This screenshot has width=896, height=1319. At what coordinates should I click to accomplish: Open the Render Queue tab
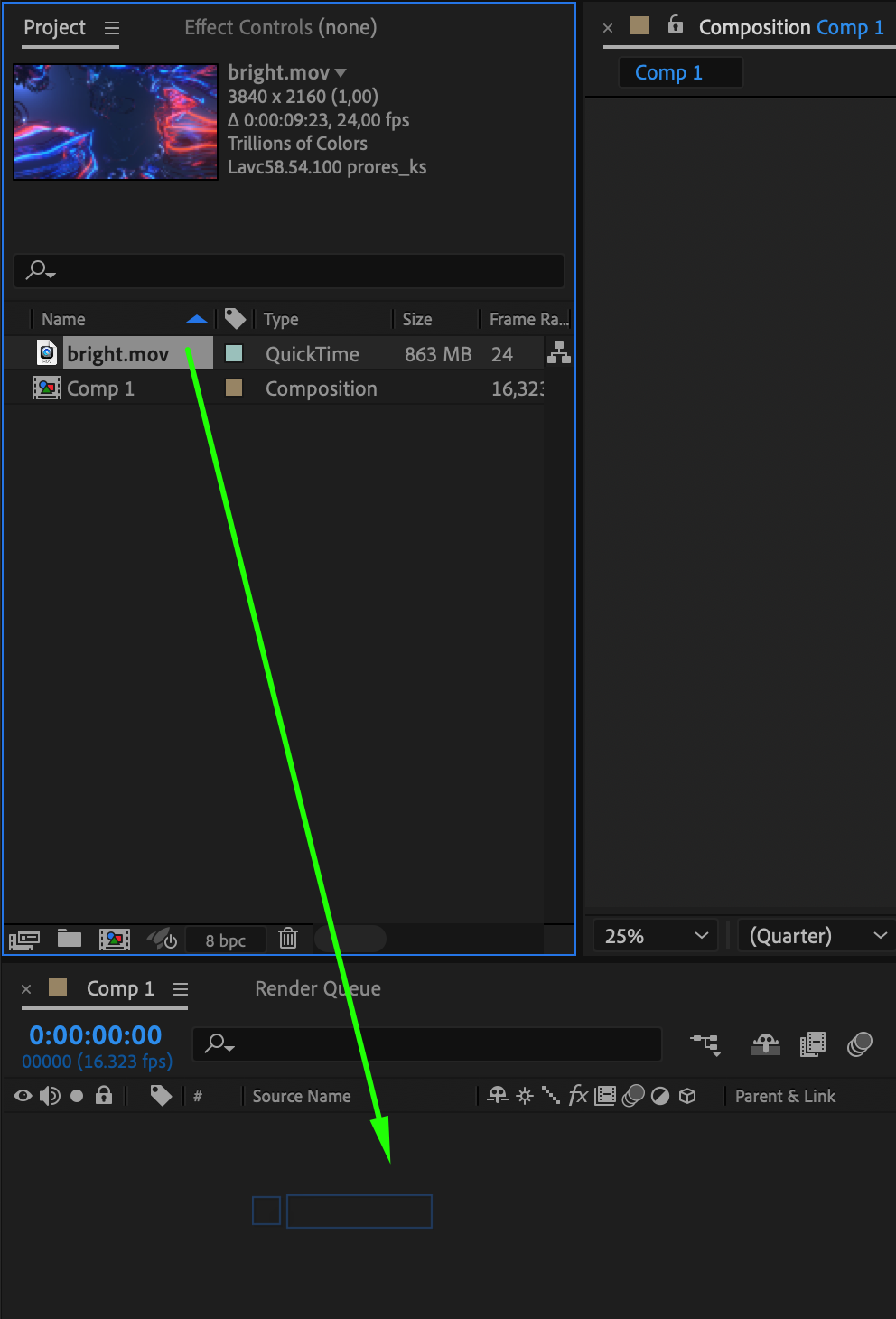point(318,988)
